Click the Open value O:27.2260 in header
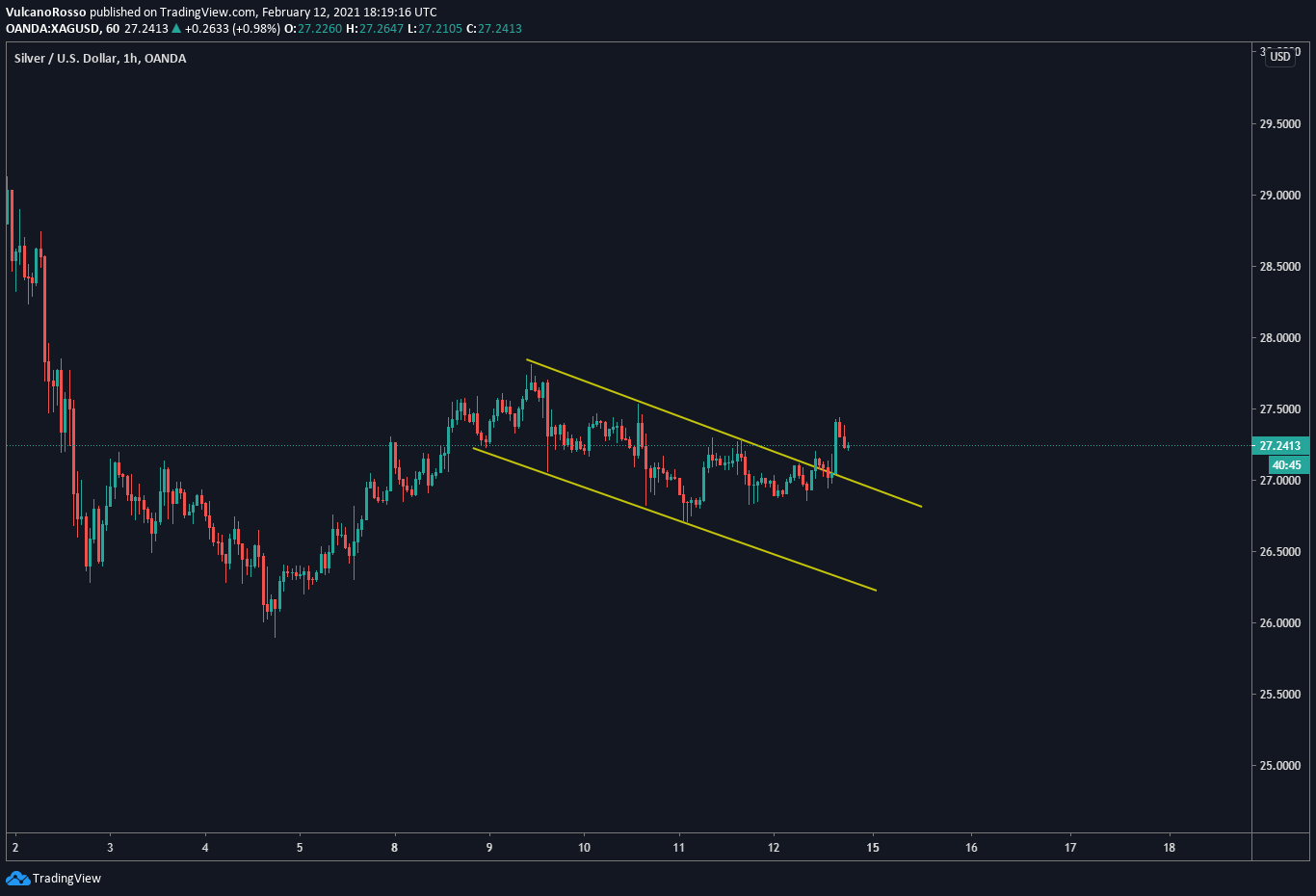This screenshot has height=896, width=1316. 313,29
